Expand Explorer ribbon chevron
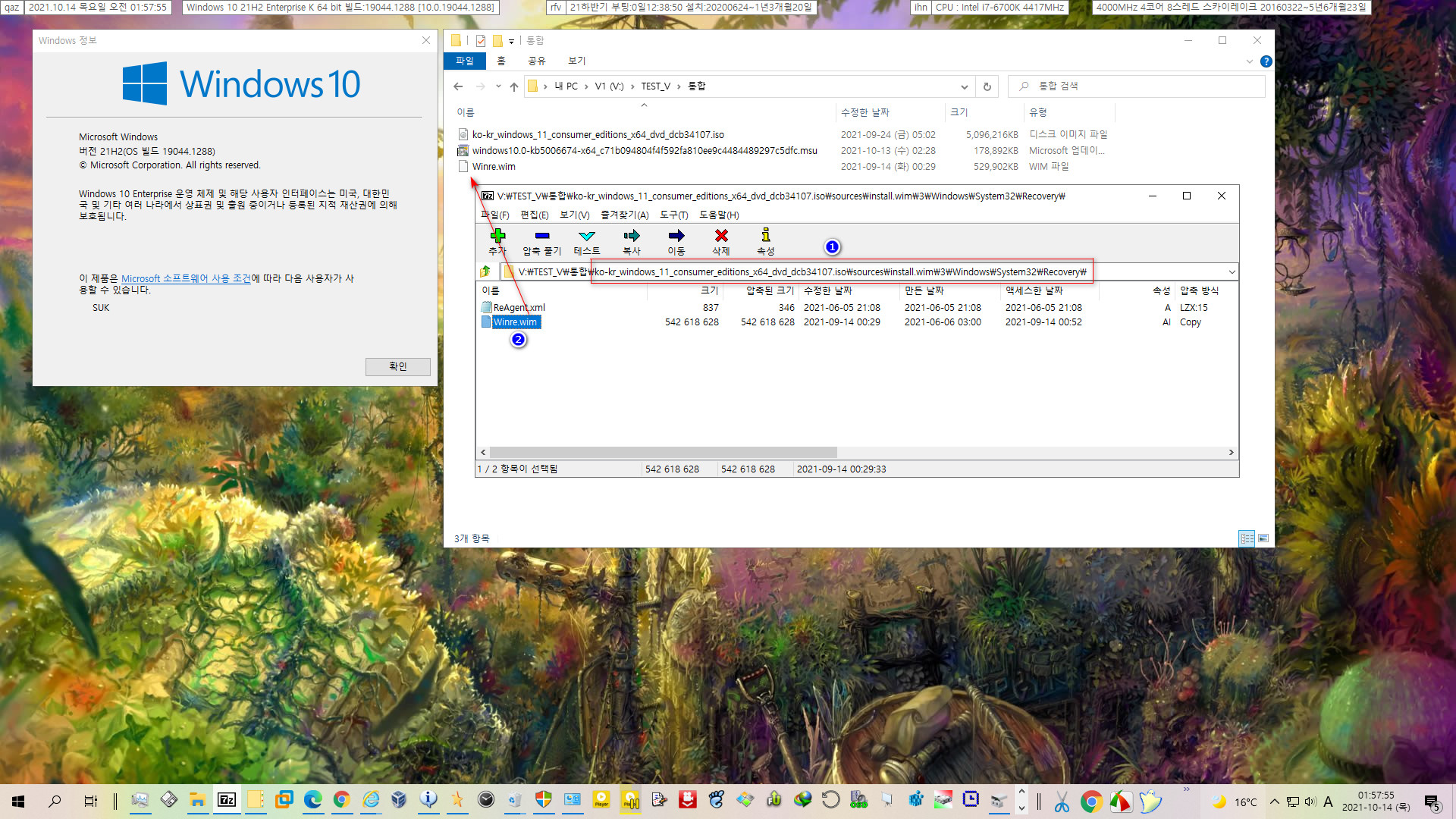This screenshot has height=819, width=1456. click(x=1250, y=61)
